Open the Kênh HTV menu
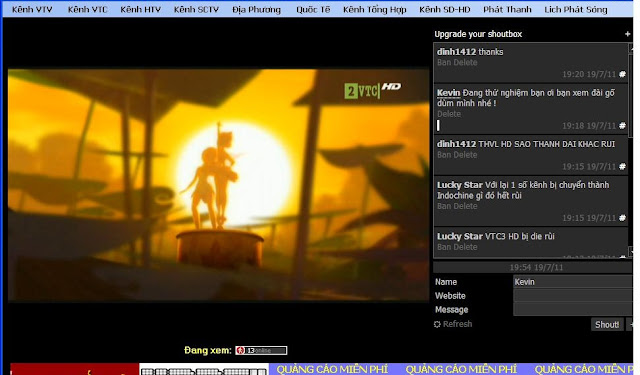The width and height of the screenshot is (640, 375). (x=140, y=9)
